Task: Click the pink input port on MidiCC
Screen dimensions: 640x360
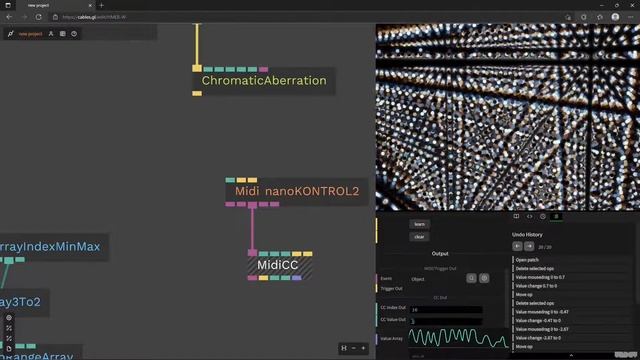Action: pyautogui.click(x=252, y=253)
